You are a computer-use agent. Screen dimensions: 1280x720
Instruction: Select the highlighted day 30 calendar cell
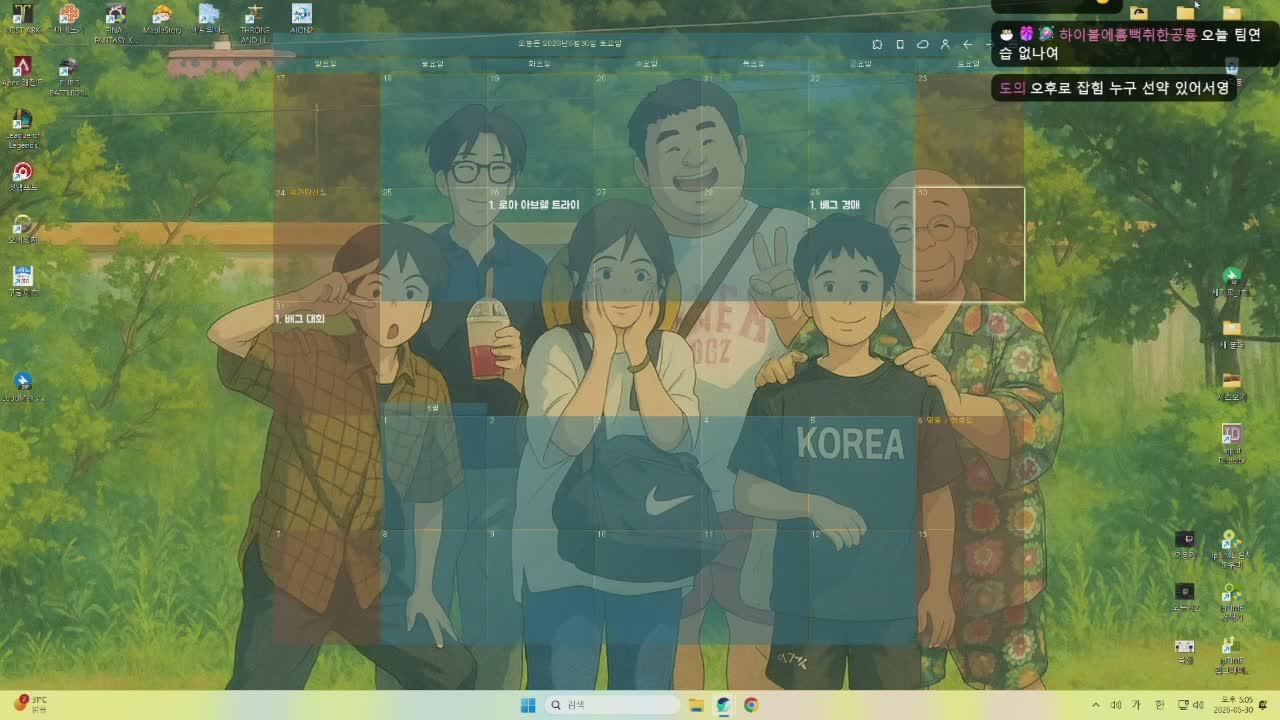[x=969, y=244]
